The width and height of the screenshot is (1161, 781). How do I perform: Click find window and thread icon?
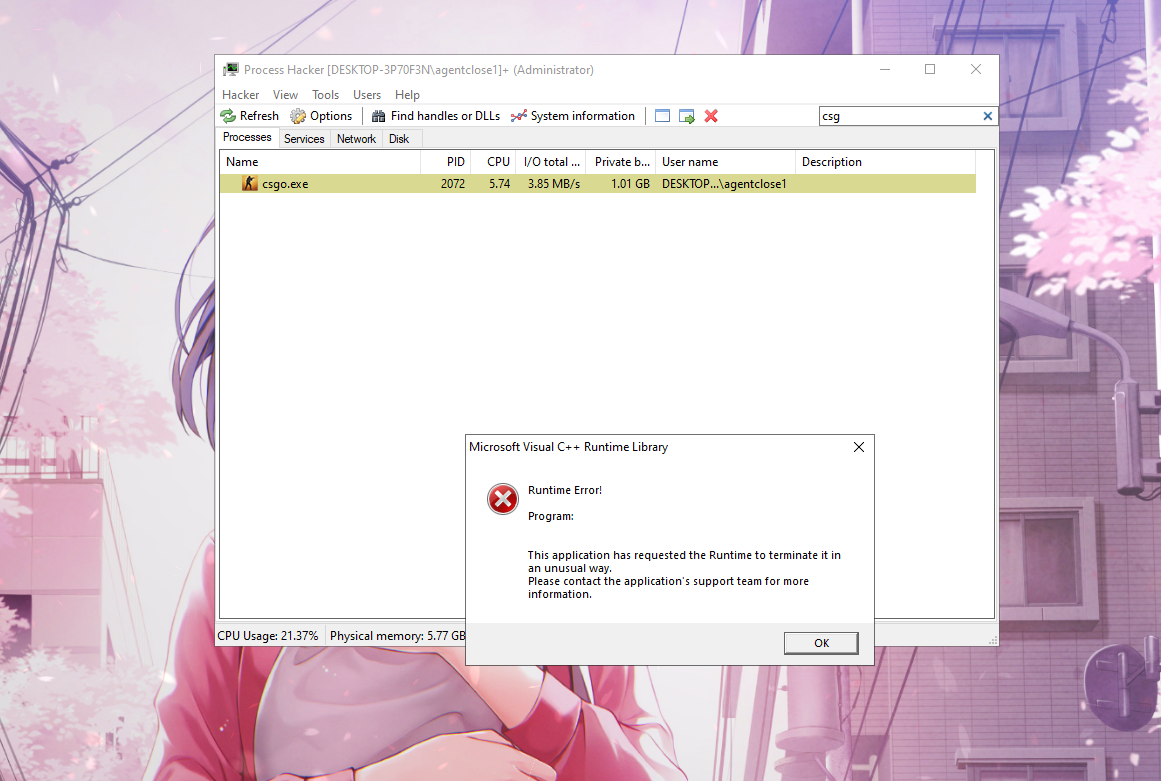[x=687, y=116]
